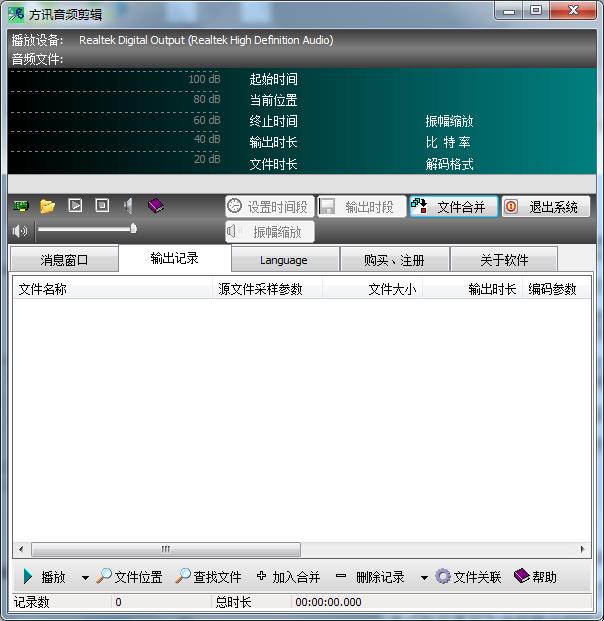Open the 关于软件 tab
The height and width of the screenshot is (621, 604).
click(504, 260)
